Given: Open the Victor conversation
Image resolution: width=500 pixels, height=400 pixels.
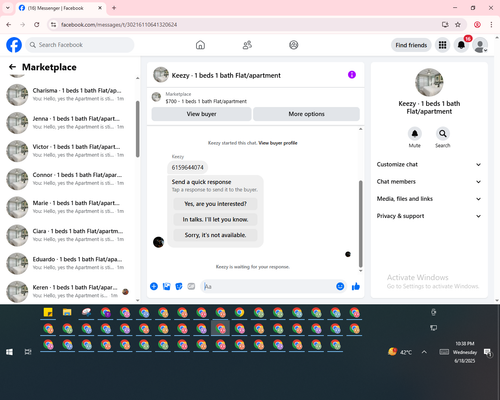Looking at the screenshot, I should 68,151.
